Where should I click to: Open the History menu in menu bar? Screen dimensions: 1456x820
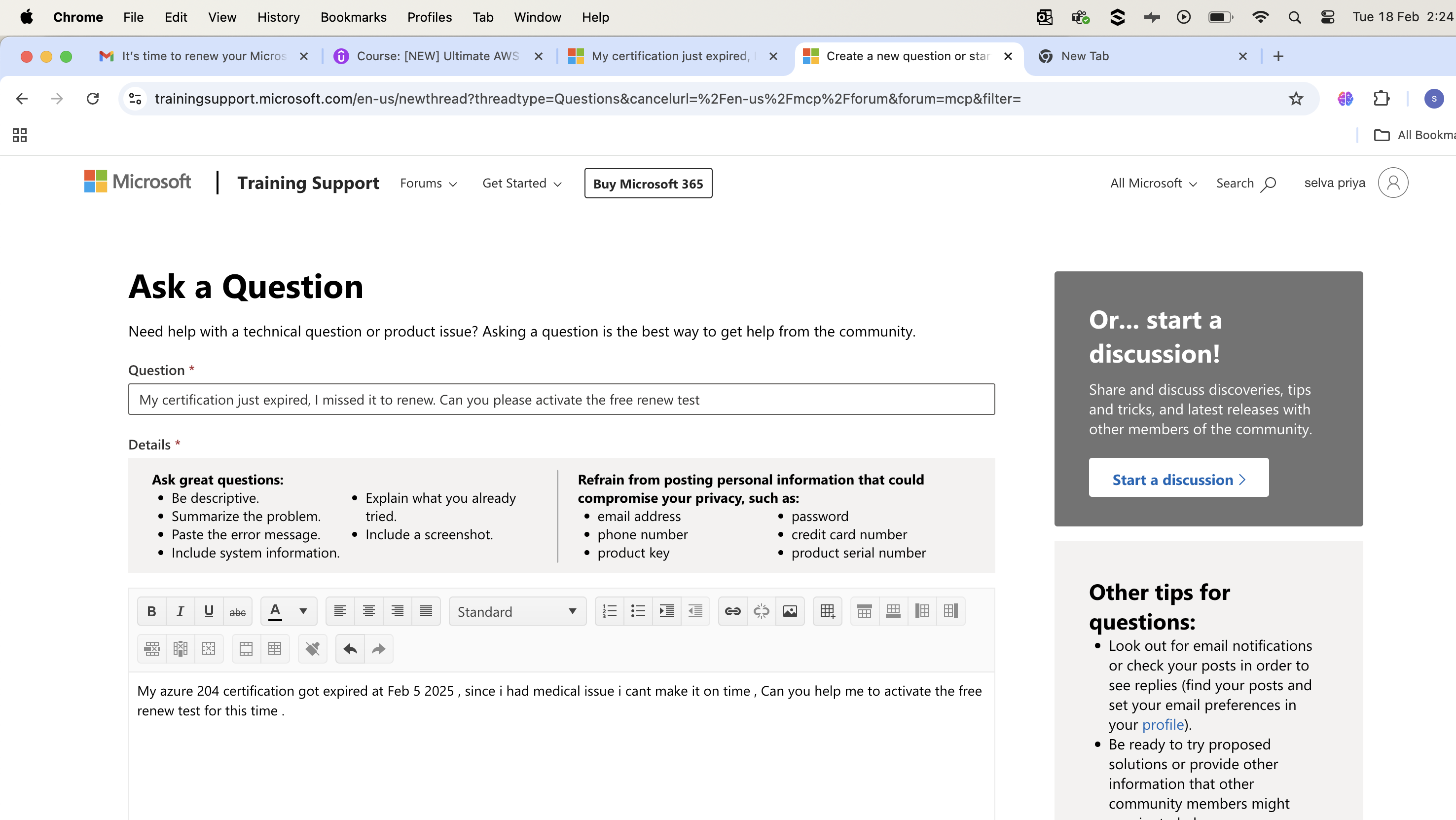point(278,17)
